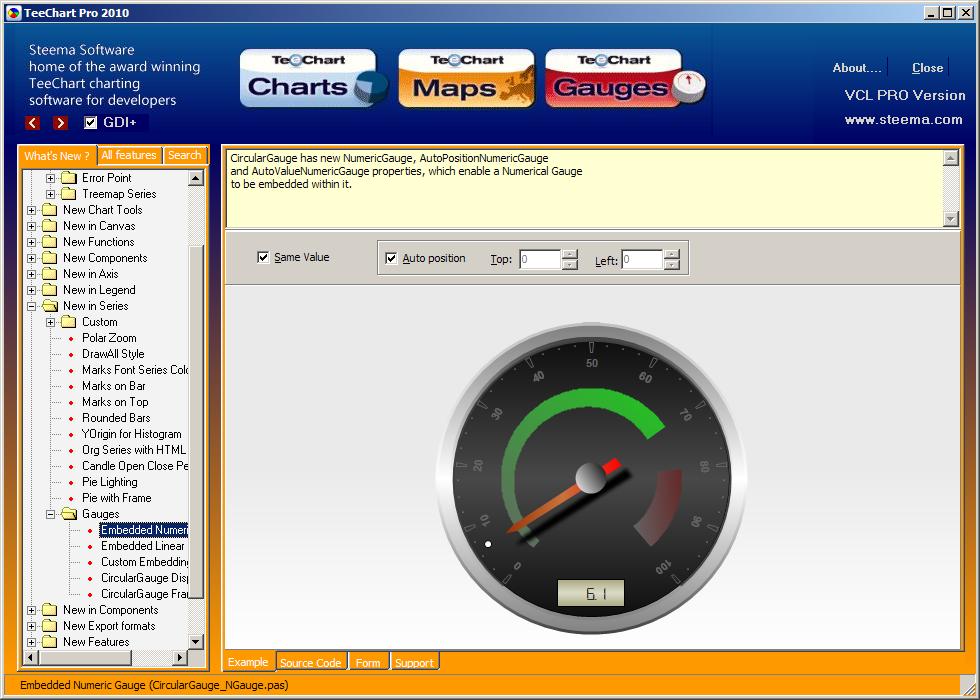Select the Example tab
Screen dimensions: 980x700
[248, 662]
